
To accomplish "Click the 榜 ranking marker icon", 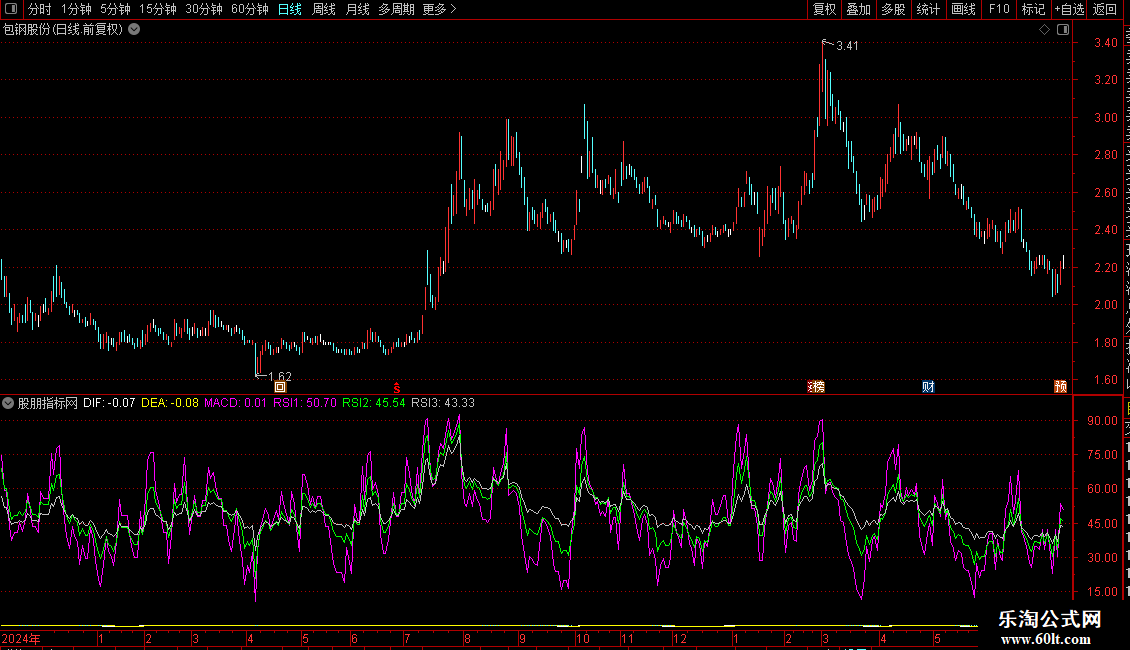I will (817, 387).
